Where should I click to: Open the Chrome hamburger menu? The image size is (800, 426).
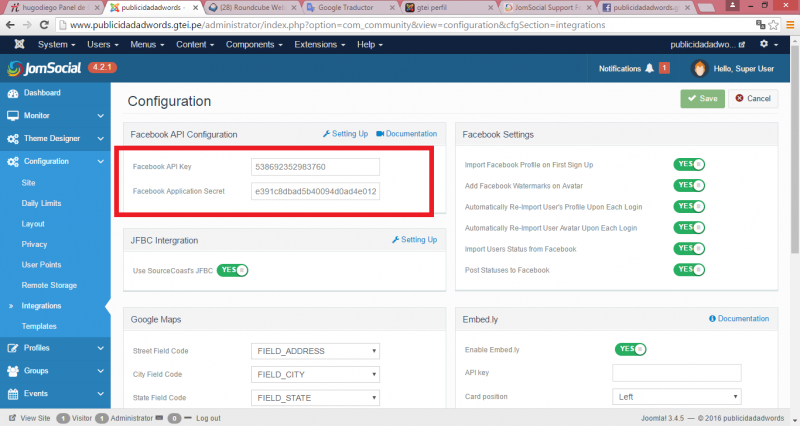pyautogui.click(x=790, y=24)
